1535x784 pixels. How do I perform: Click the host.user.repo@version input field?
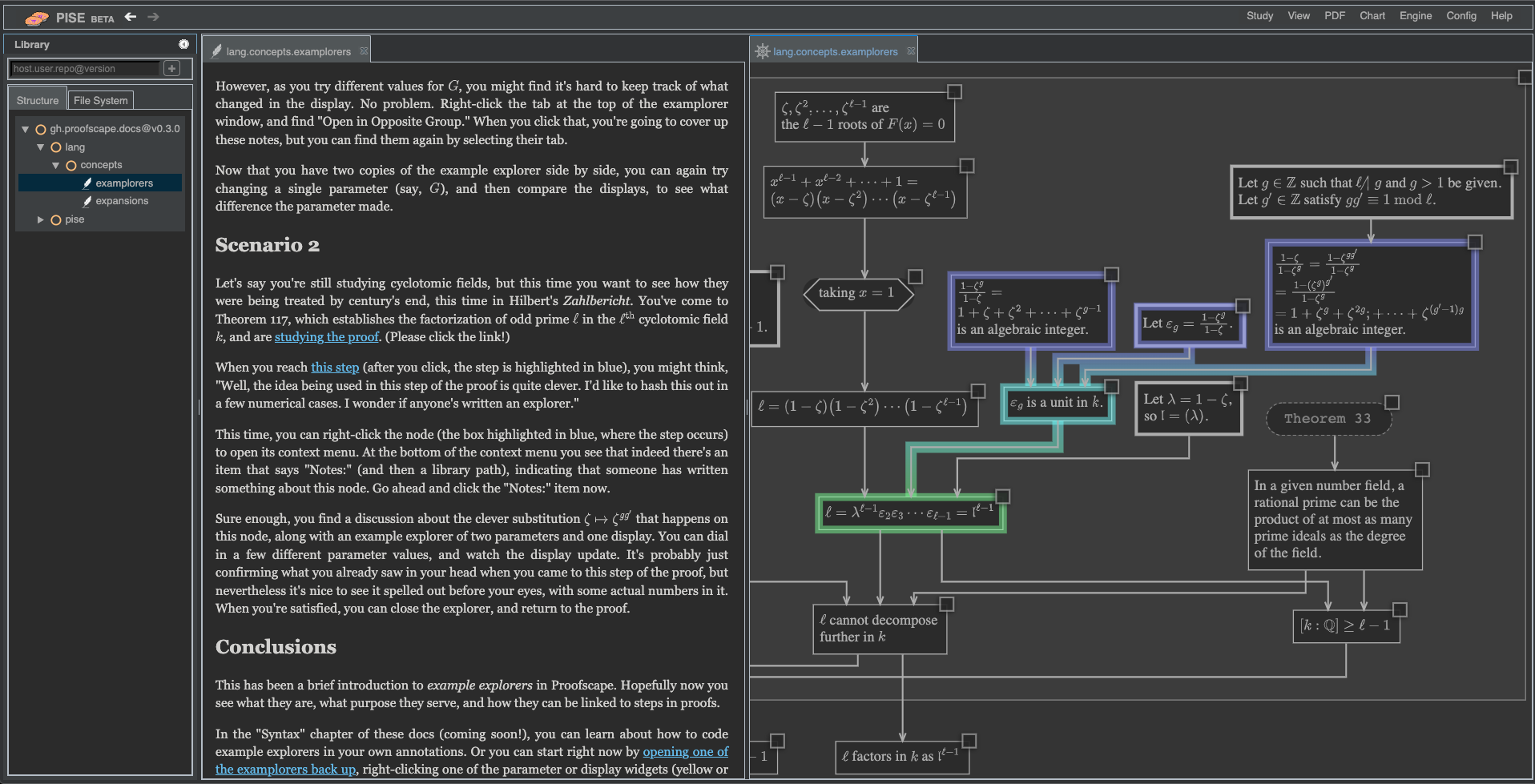(x=85, y=69)
